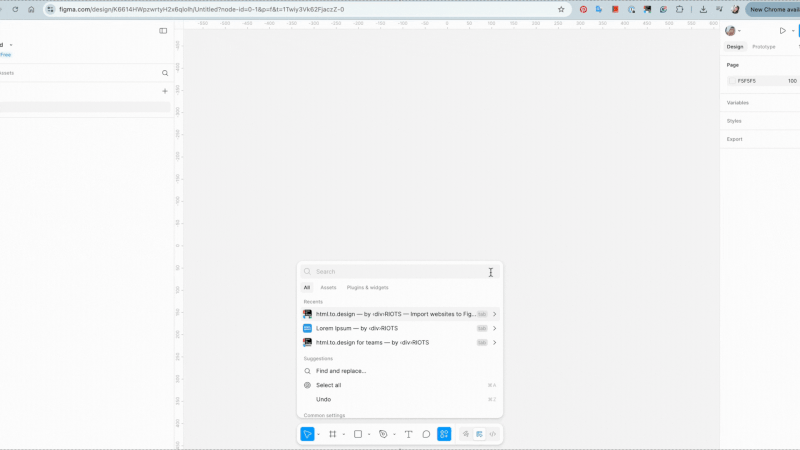Expand submenu arrow for Lorem Ipsum
The width and height of the screenshot is (800, 450).
click(494, 329)
